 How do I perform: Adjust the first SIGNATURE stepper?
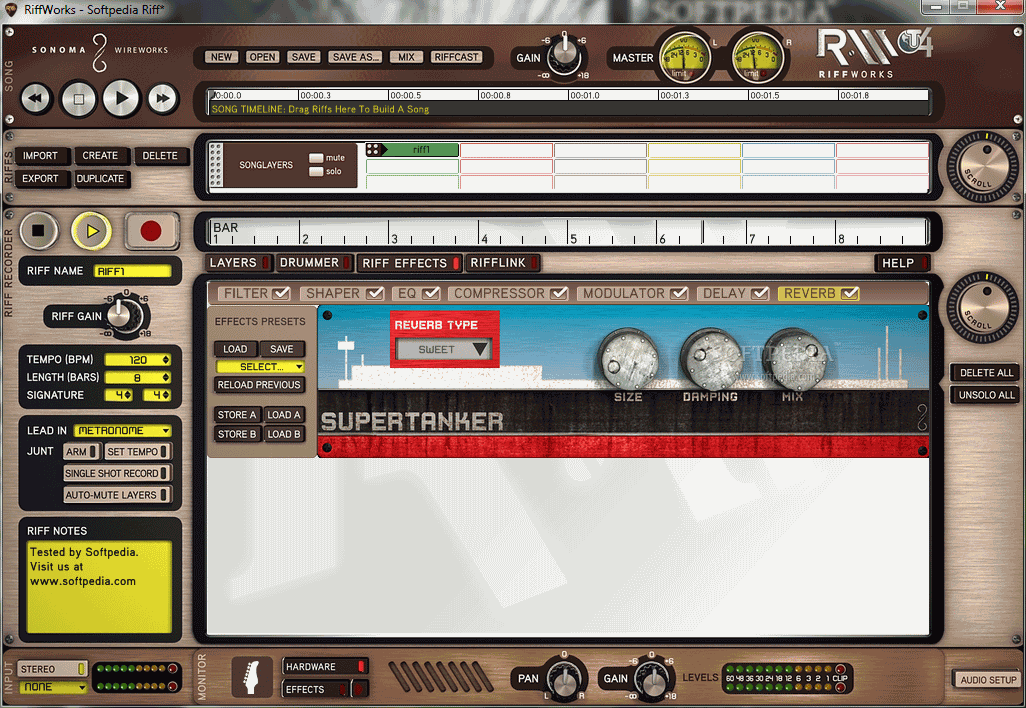pos(128,395)
